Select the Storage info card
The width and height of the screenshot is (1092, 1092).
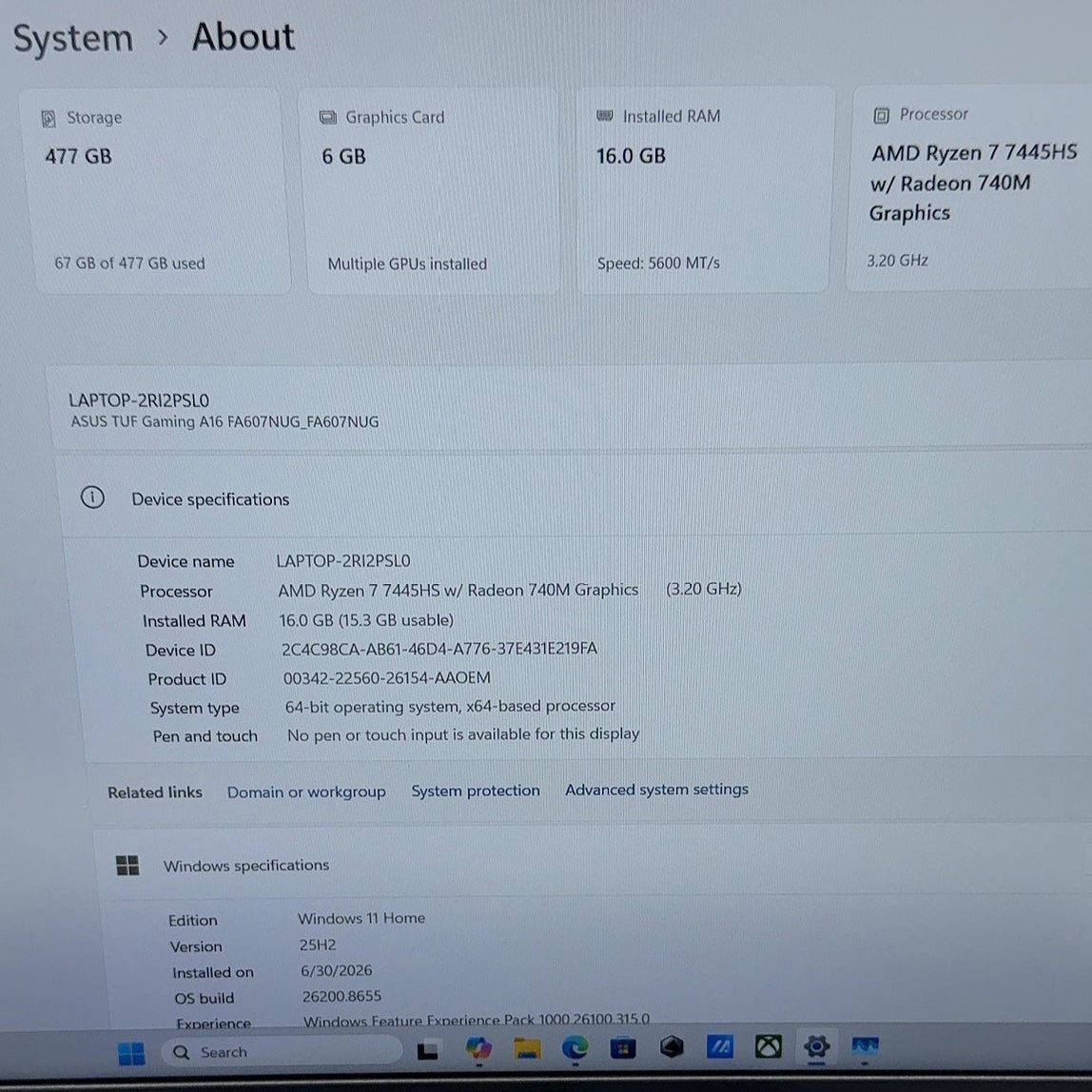click(158, 191)
